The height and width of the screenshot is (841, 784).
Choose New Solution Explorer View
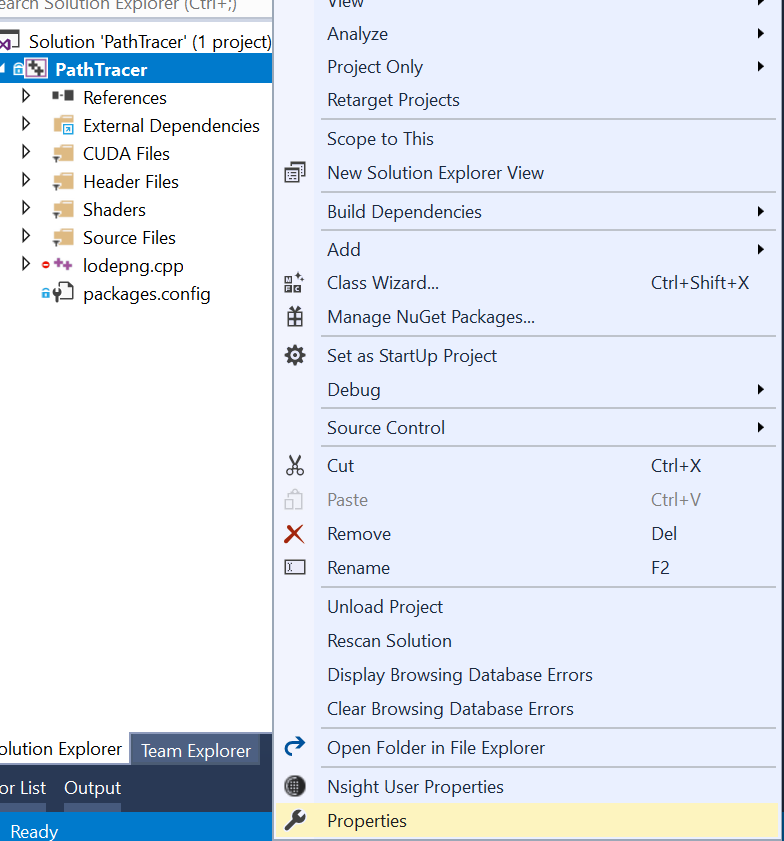point(526,173)
